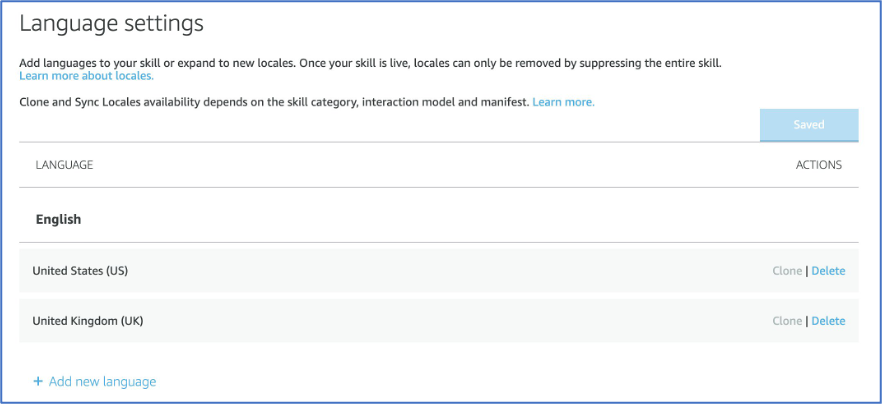Click the separator between UK Clone and Delete
This screenshot has height=404, width=883.
(807, 321)
